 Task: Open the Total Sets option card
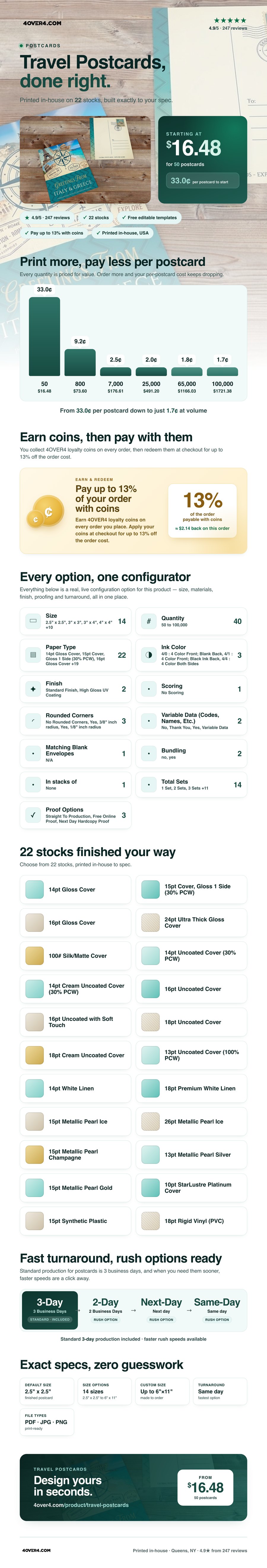pos(191,785)
